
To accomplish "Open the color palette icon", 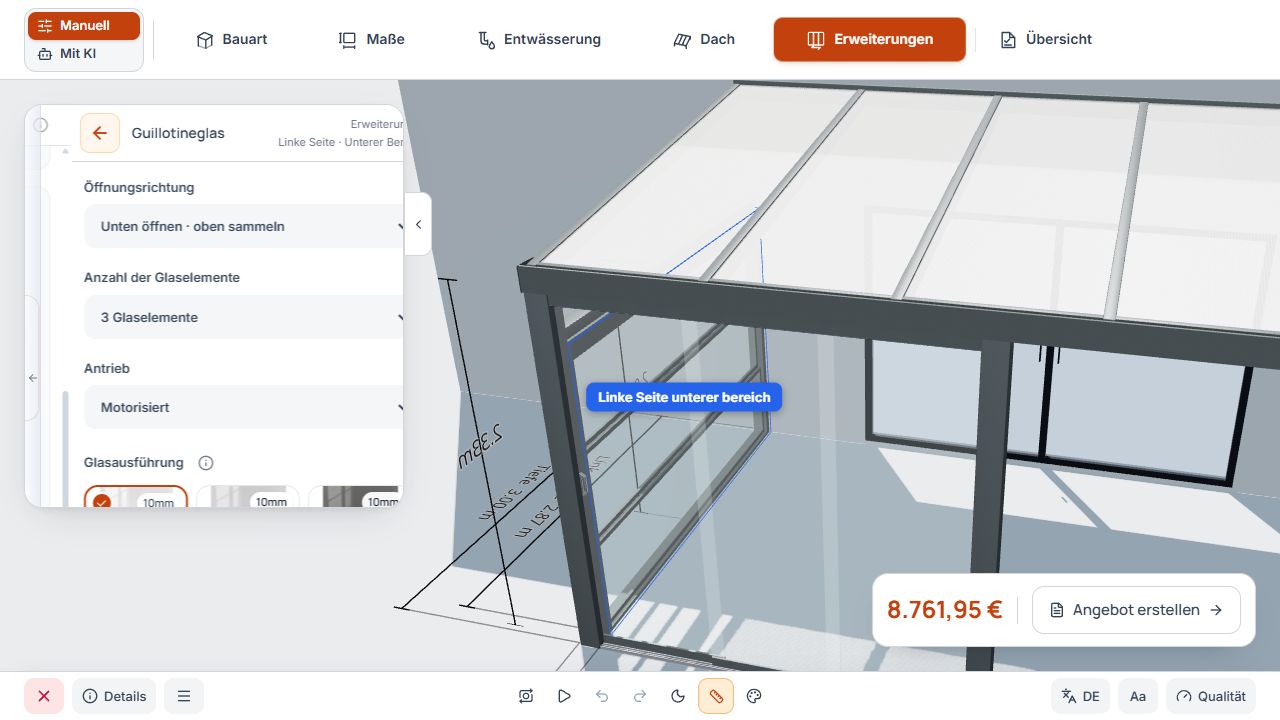I will point(755,696).
